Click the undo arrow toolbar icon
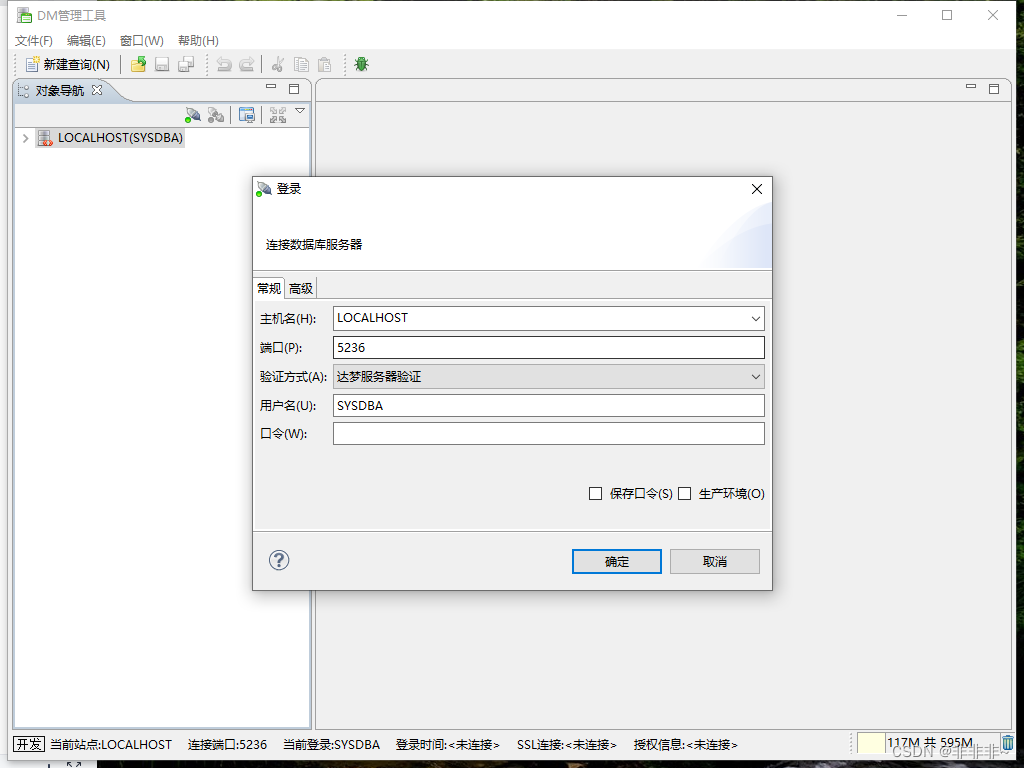The height and width of the screenshot is (768, 1024). [224, 64]
